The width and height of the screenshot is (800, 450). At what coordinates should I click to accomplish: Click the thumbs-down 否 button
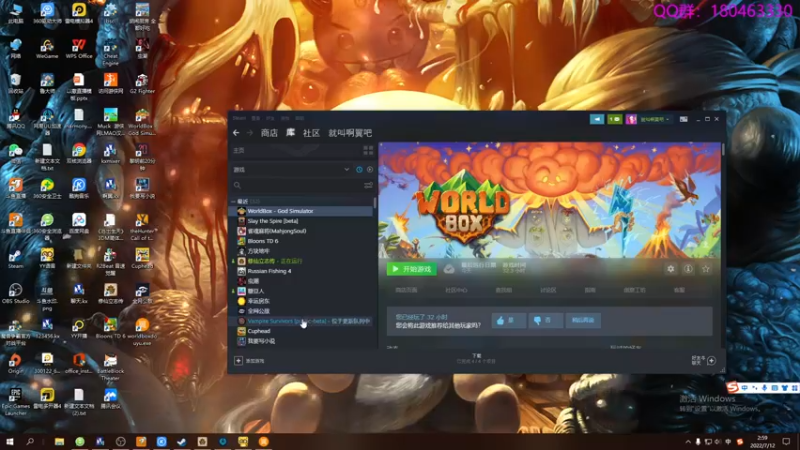[545, 320]
